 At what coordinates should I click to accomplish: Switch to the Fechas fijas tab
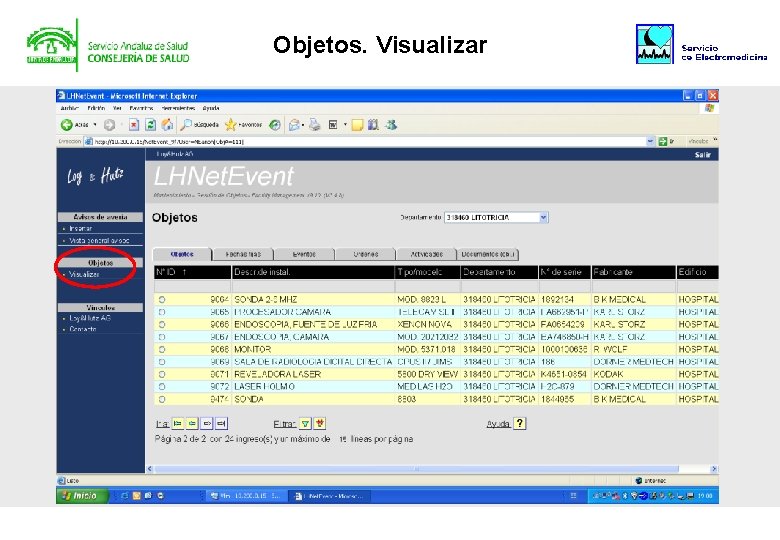[243, 254]
